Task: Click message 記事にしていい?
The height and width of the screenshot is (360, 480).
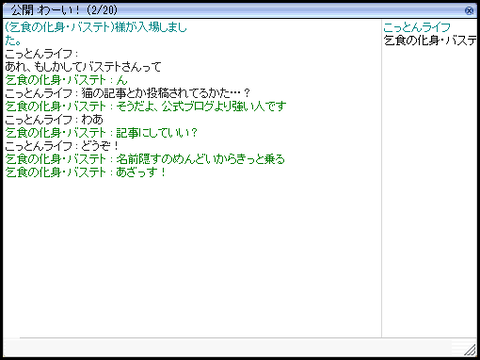Action: point(101,133)
